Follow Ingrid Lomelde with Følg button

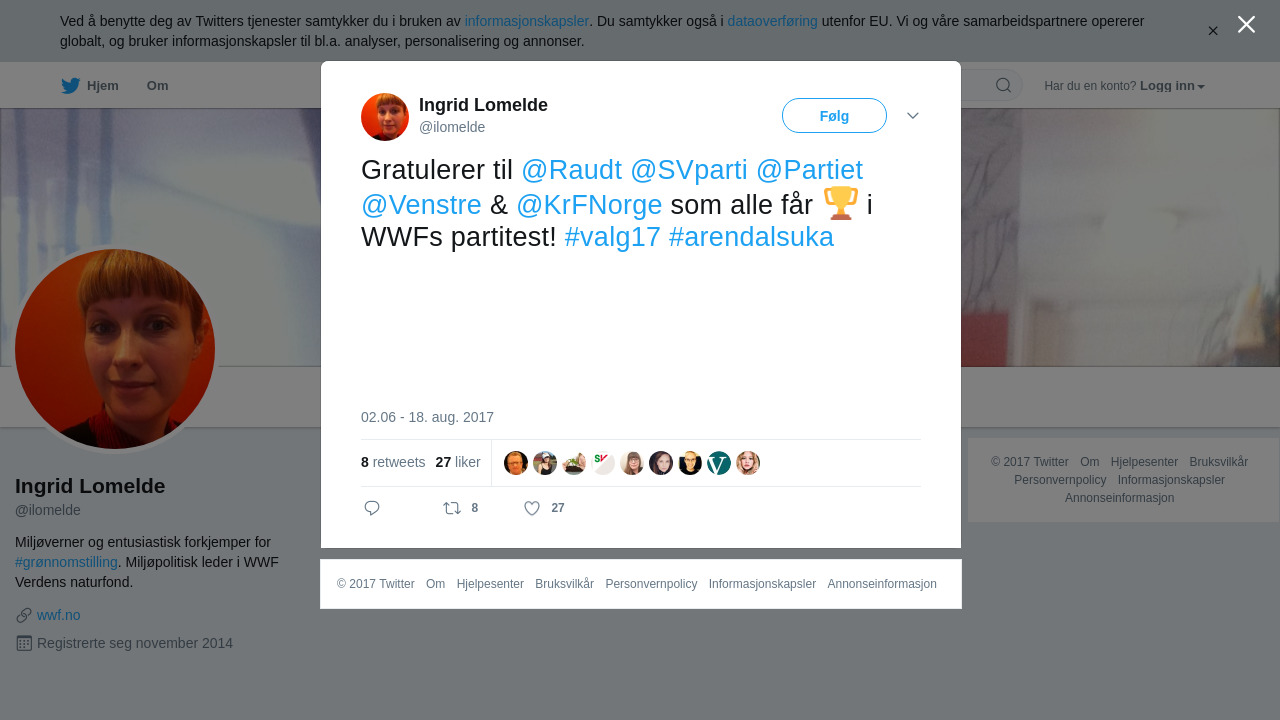[834, 116]
